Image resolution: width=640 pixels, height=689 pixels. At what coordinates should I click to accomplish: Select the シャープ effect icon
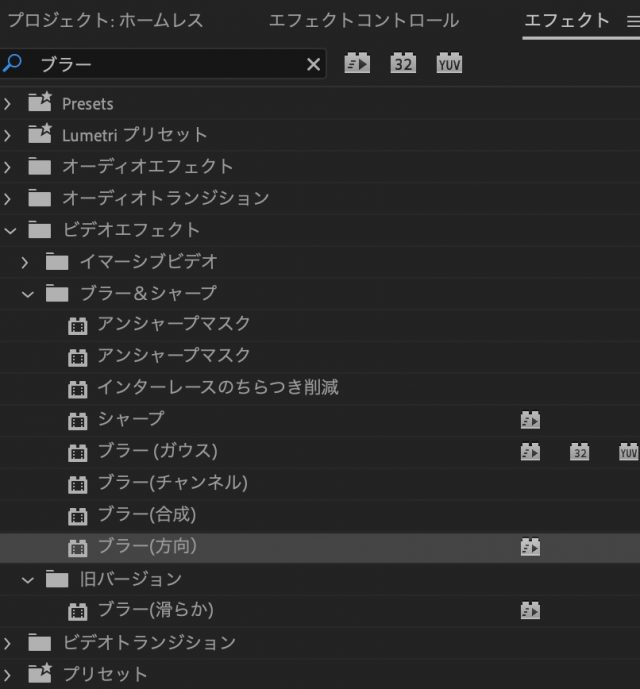click(77, 420)
